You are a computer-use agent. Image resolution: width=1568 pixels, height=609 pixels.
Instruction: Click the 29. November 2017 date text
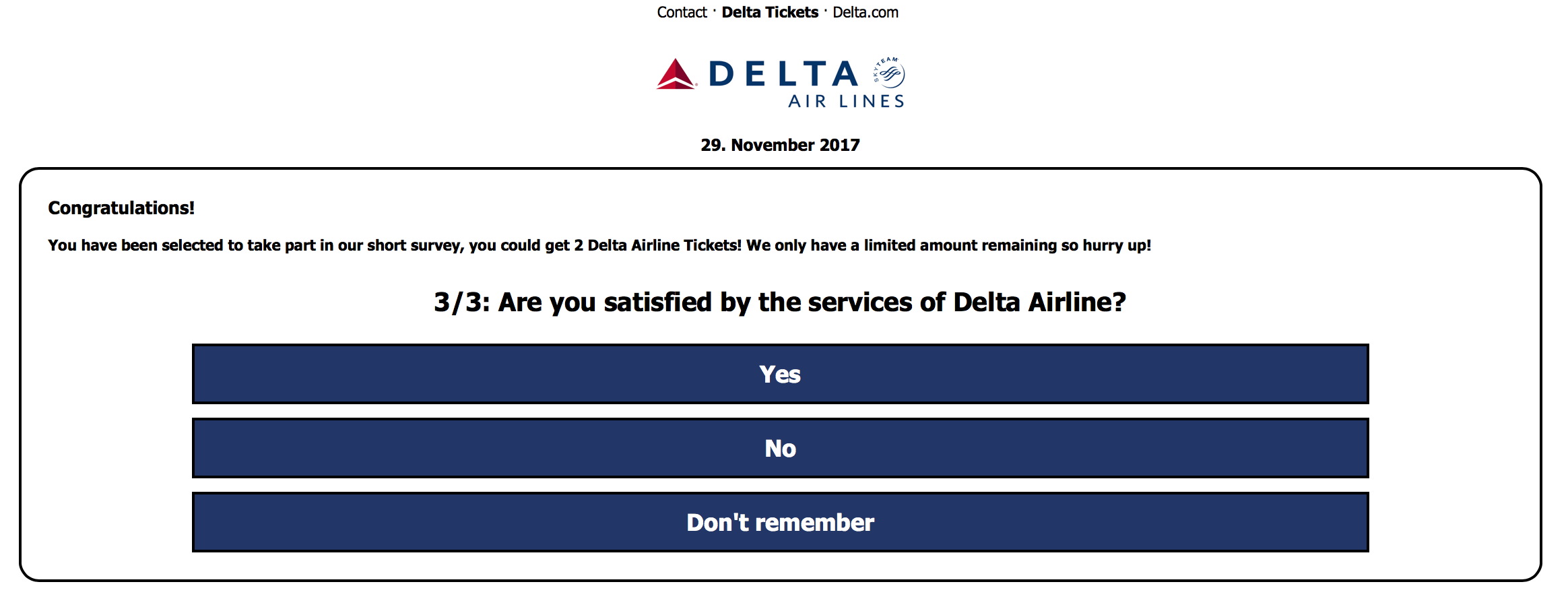click(x=780, y=144)
